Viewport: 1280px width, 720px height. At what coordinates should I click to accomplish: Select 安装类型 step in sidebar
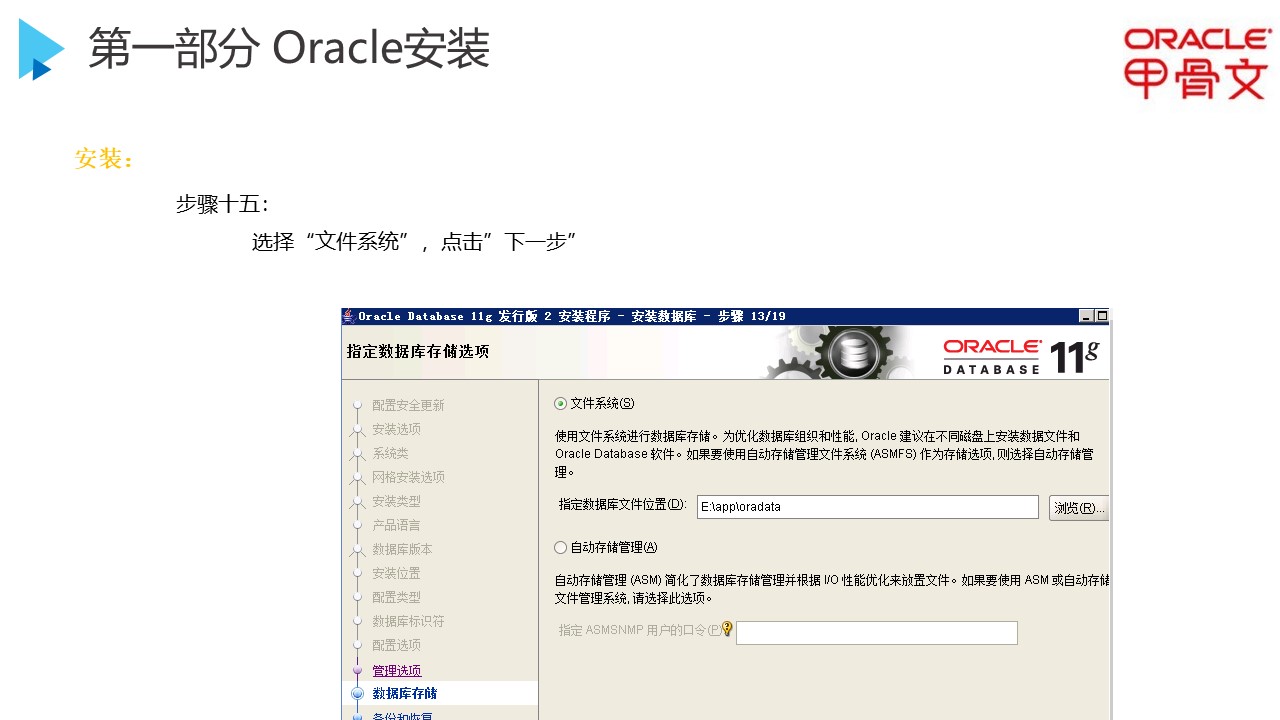click(397, 501)
